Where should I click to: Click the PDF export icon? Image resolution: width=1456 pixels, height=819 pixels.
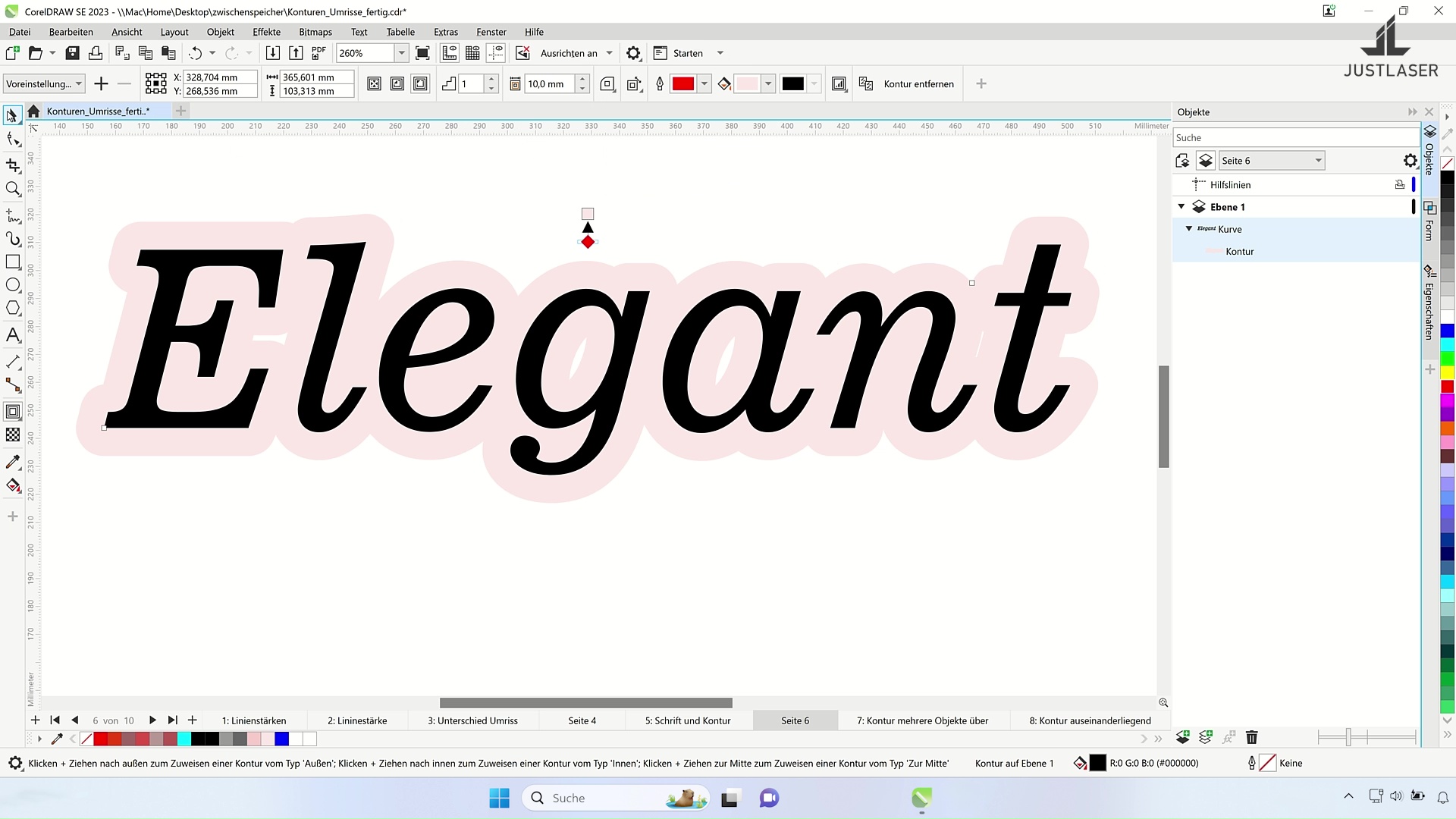[318, 53]
